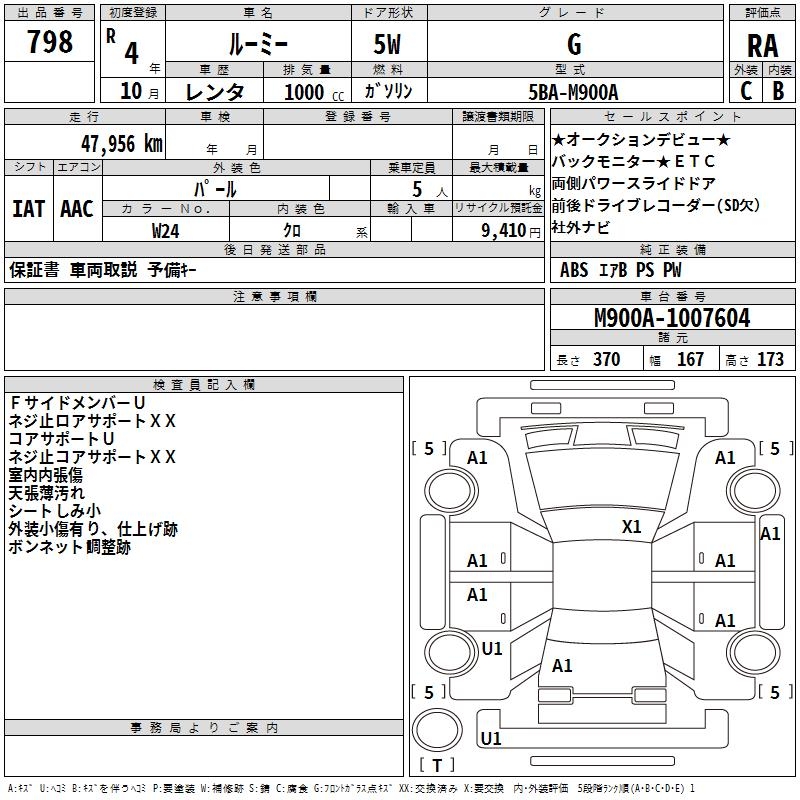Click the first registration month 10月
This screenshot has width=800, height=800.
pos(140,91)
